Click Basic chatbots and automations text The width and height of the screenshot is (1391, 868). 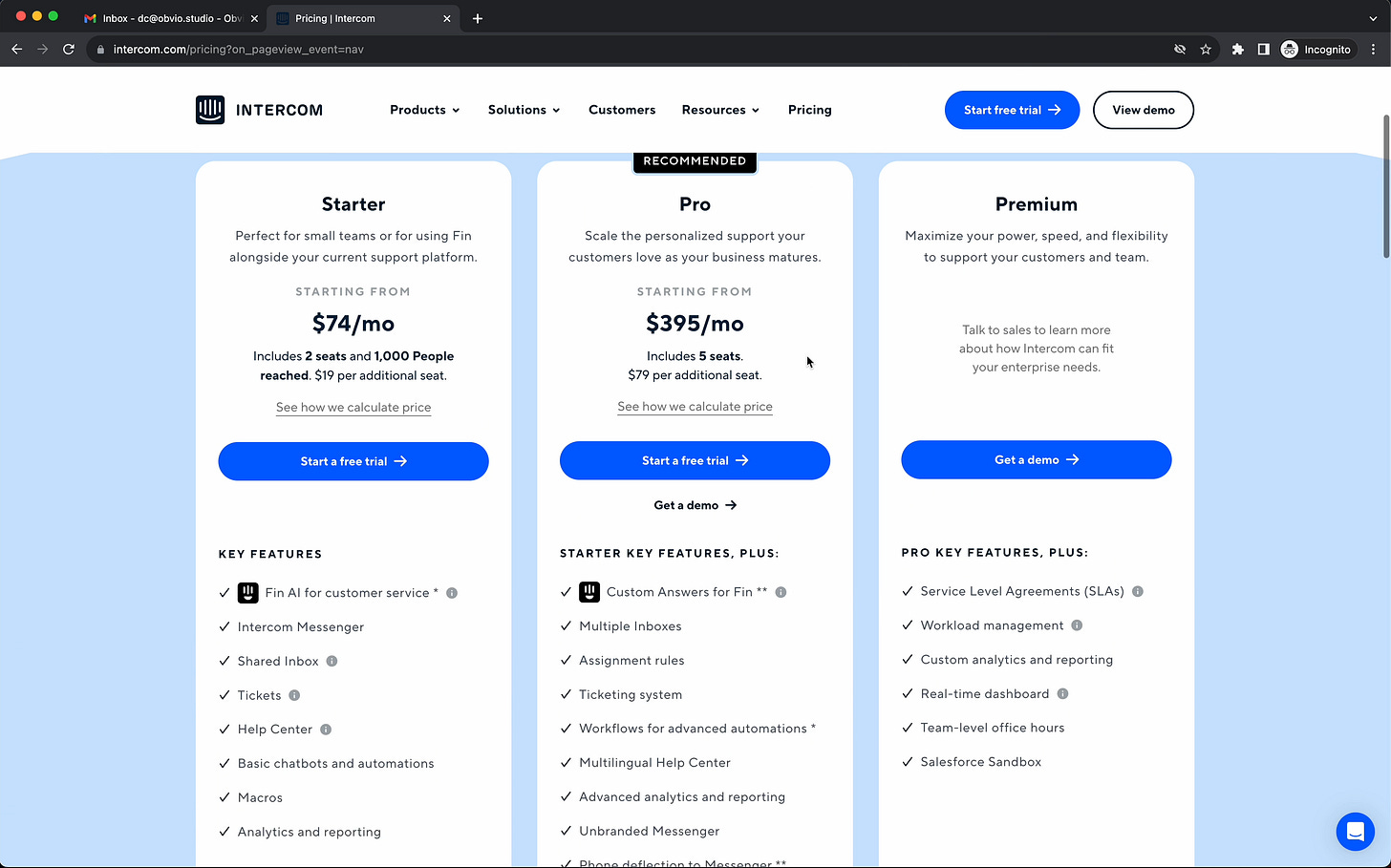click(x=336, y=764)
